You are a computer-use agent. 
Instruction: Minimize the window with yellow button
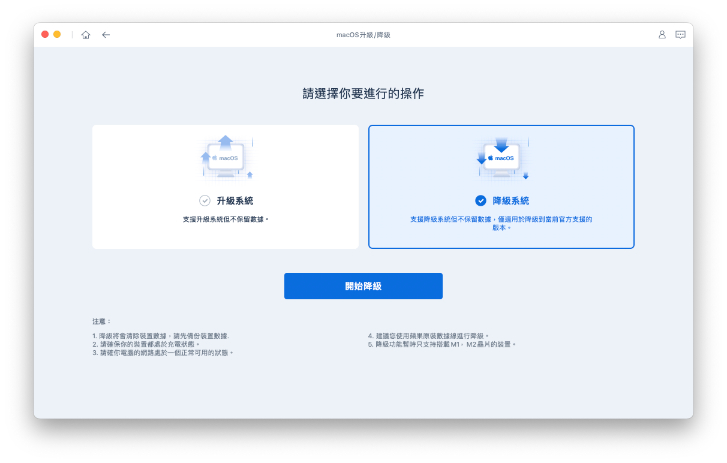pos(57,34)
